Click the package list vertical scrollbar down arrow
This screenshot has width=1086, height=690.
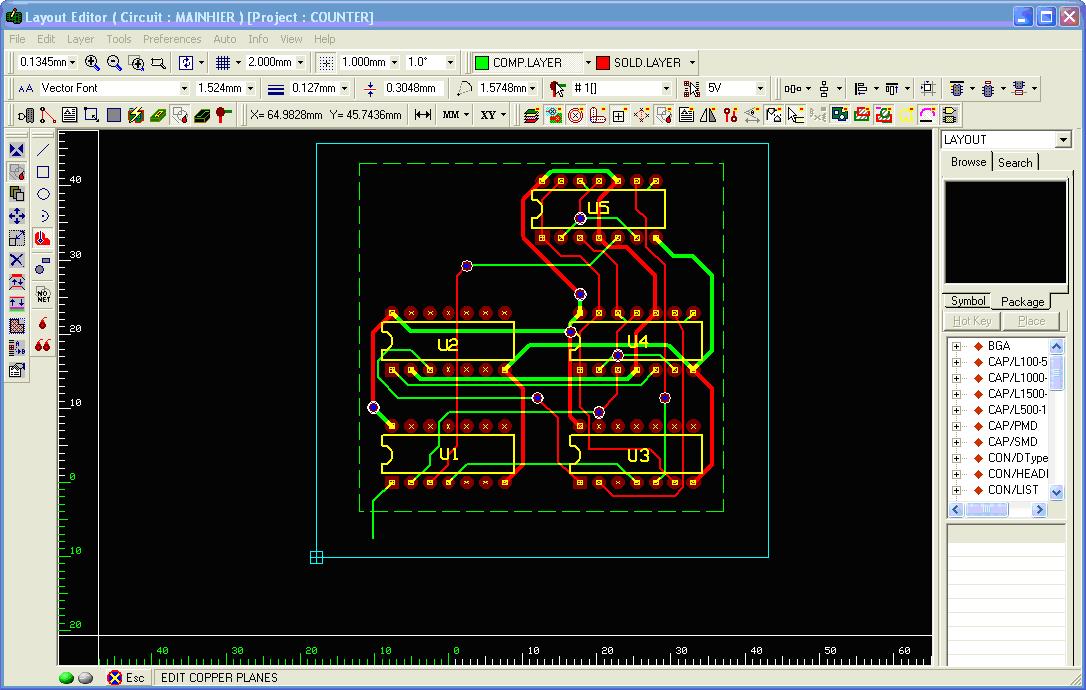1056,493
